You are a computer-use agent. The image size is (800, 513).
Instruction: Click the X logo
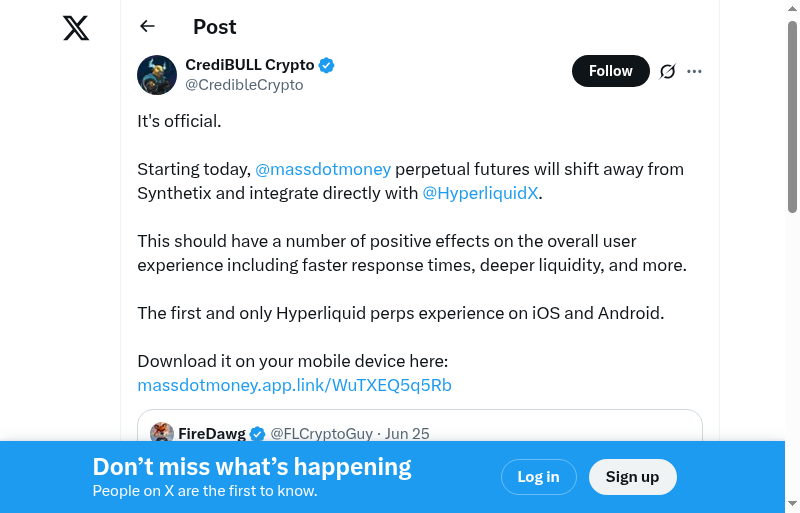click(76, 28)
